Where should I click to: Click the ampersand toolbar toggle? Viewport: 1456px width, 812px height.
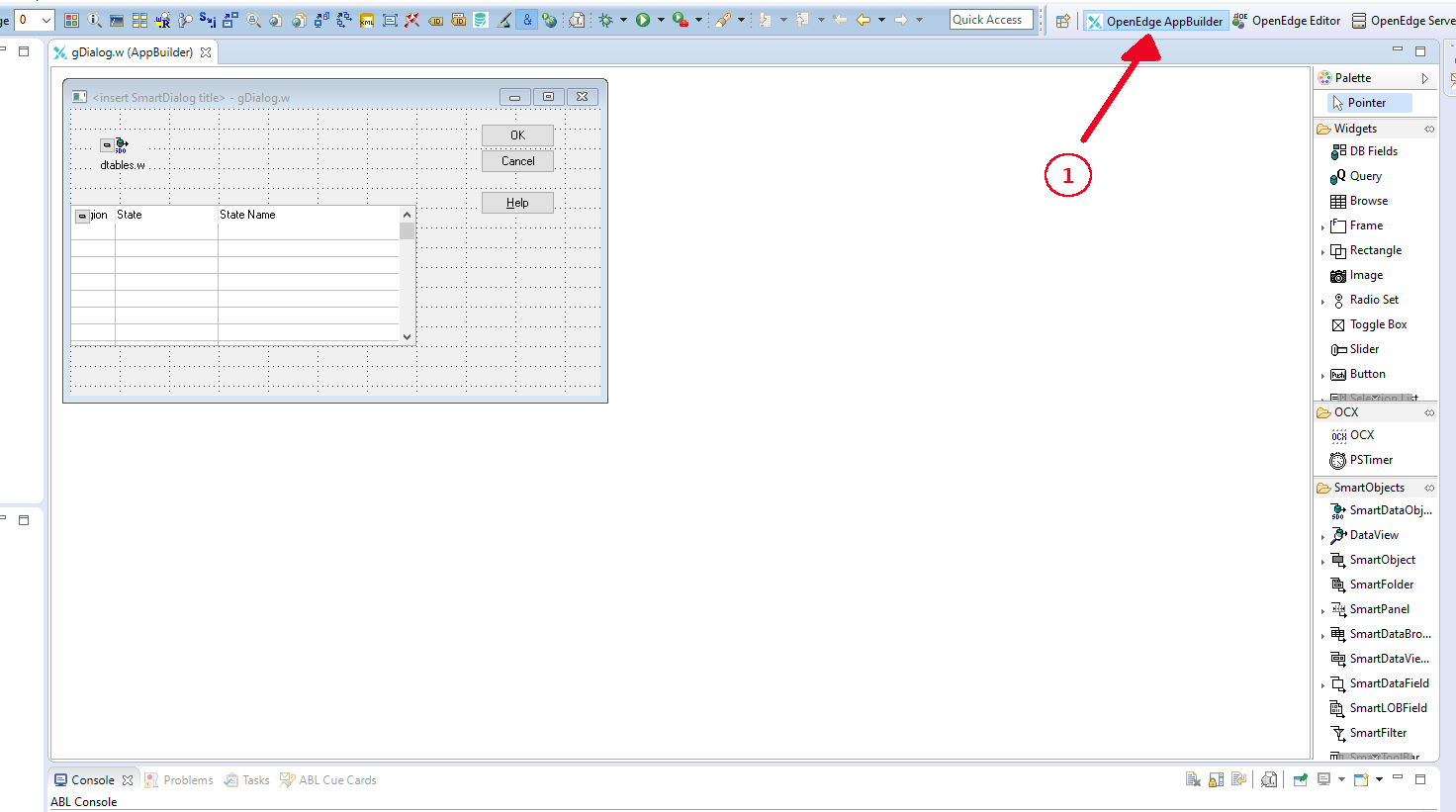[527, 20]
